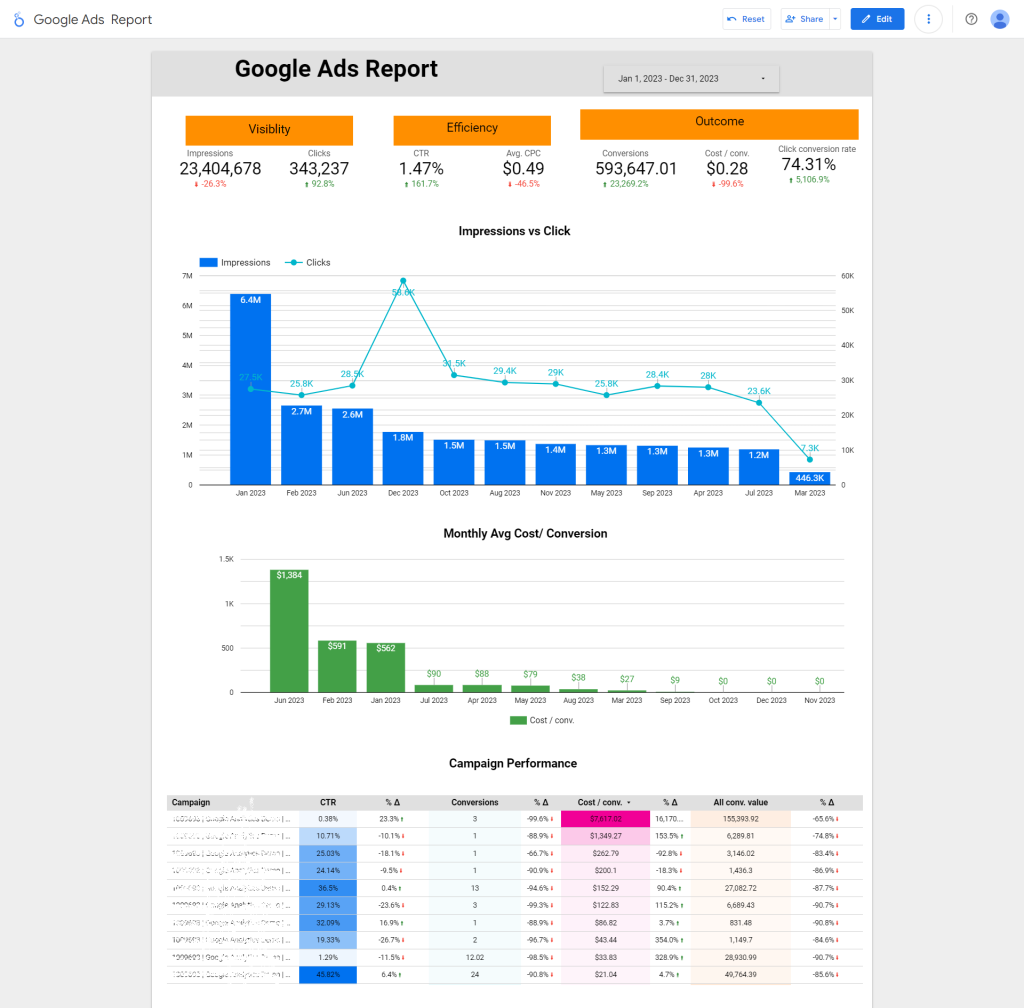Click the CTR cell showing 36.5%
The height and width of the screenshot is (1008, 1024).
(x=328, y=888)
